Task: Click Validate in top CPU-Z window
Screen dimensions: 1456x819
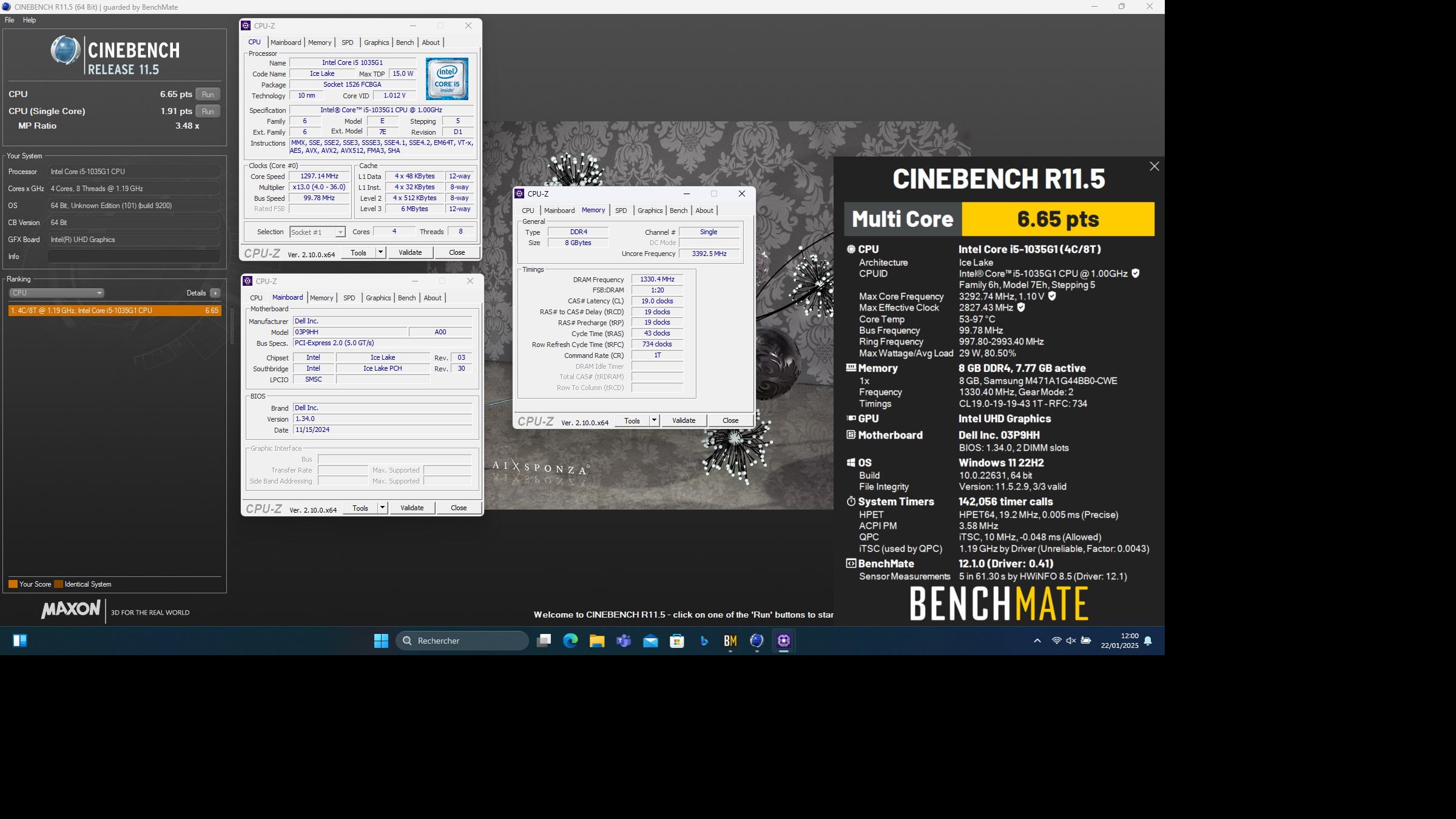Action: 410,252
